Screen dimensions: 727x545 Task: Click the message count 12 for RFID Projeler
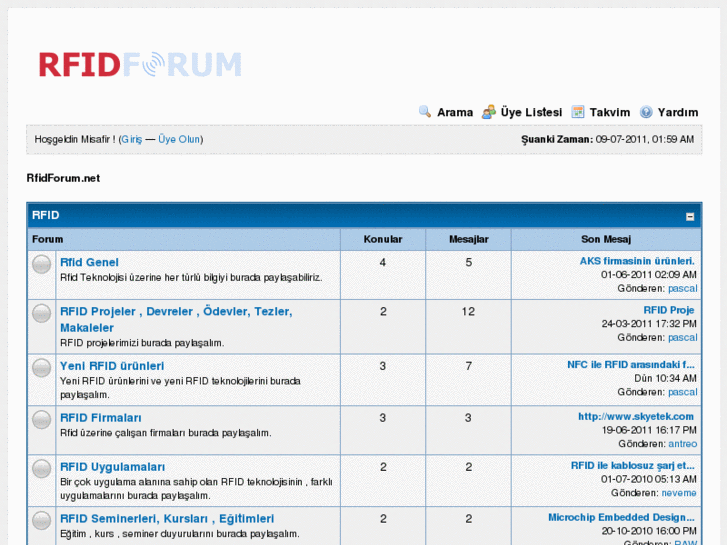[468, 312]
